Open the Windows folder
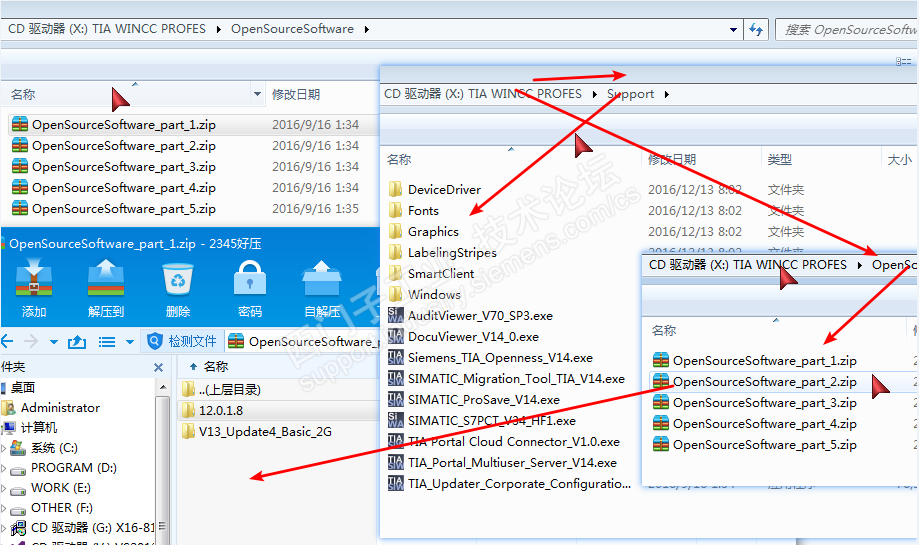Image resolution: width=919 pixels, height=545 pixels. [x=425, y=295]
